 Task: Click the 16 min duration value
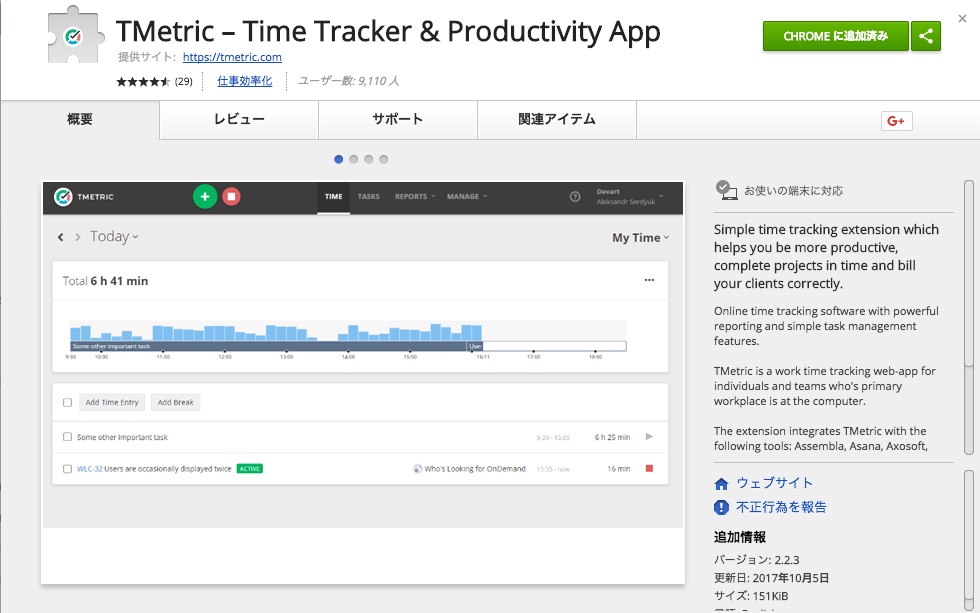(619, 469)
